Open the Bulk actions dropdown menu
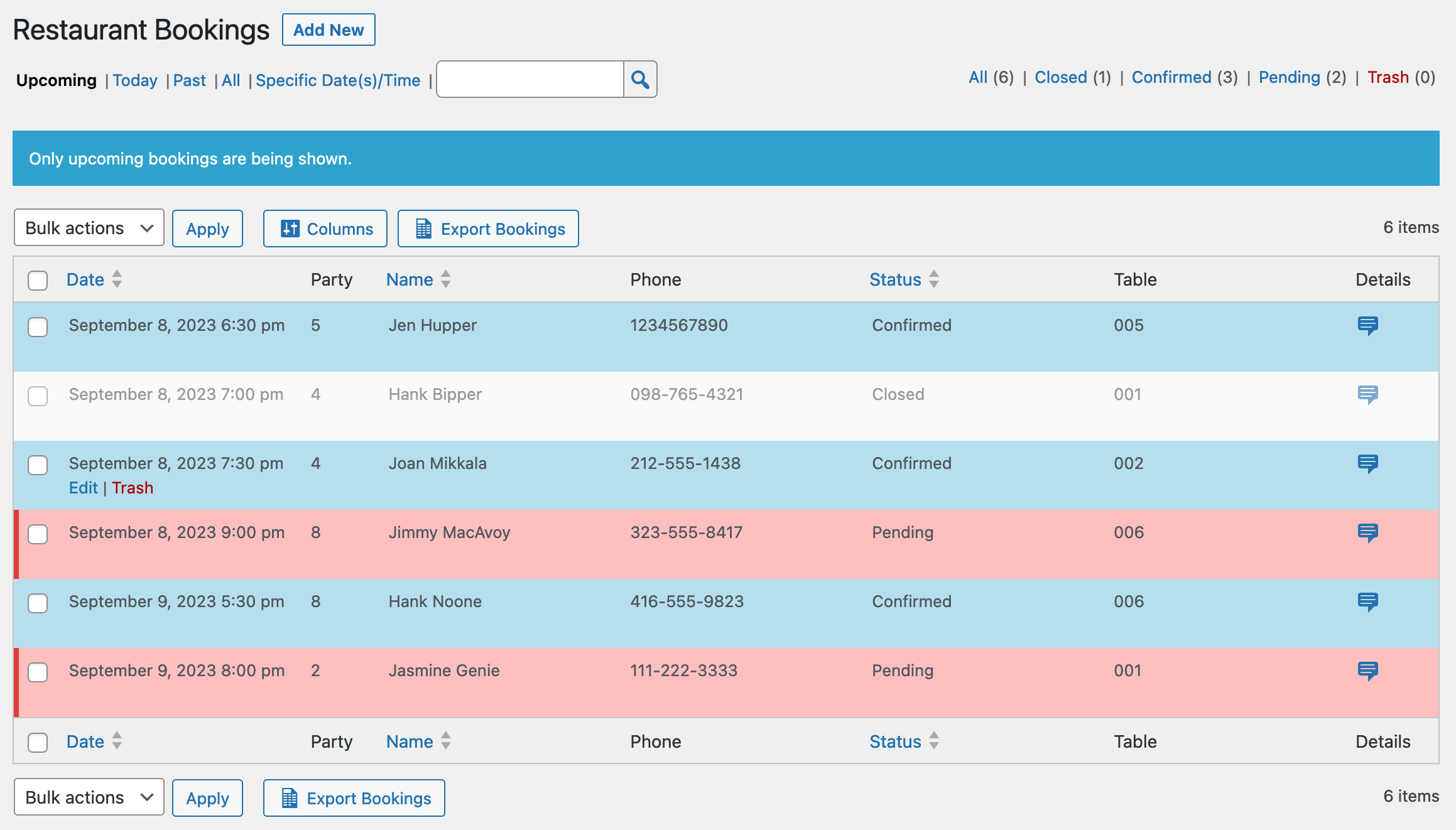This screenshot has height=830, width=1456. click(87, 228)
